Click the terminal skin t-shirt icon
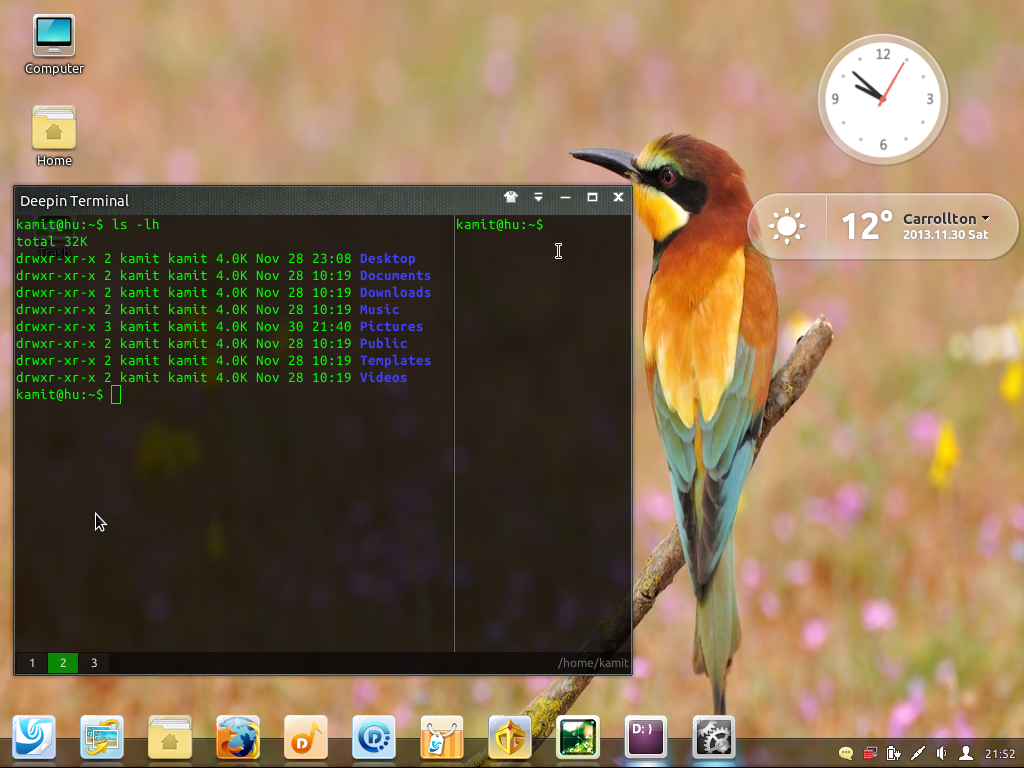 click(511, 197)
